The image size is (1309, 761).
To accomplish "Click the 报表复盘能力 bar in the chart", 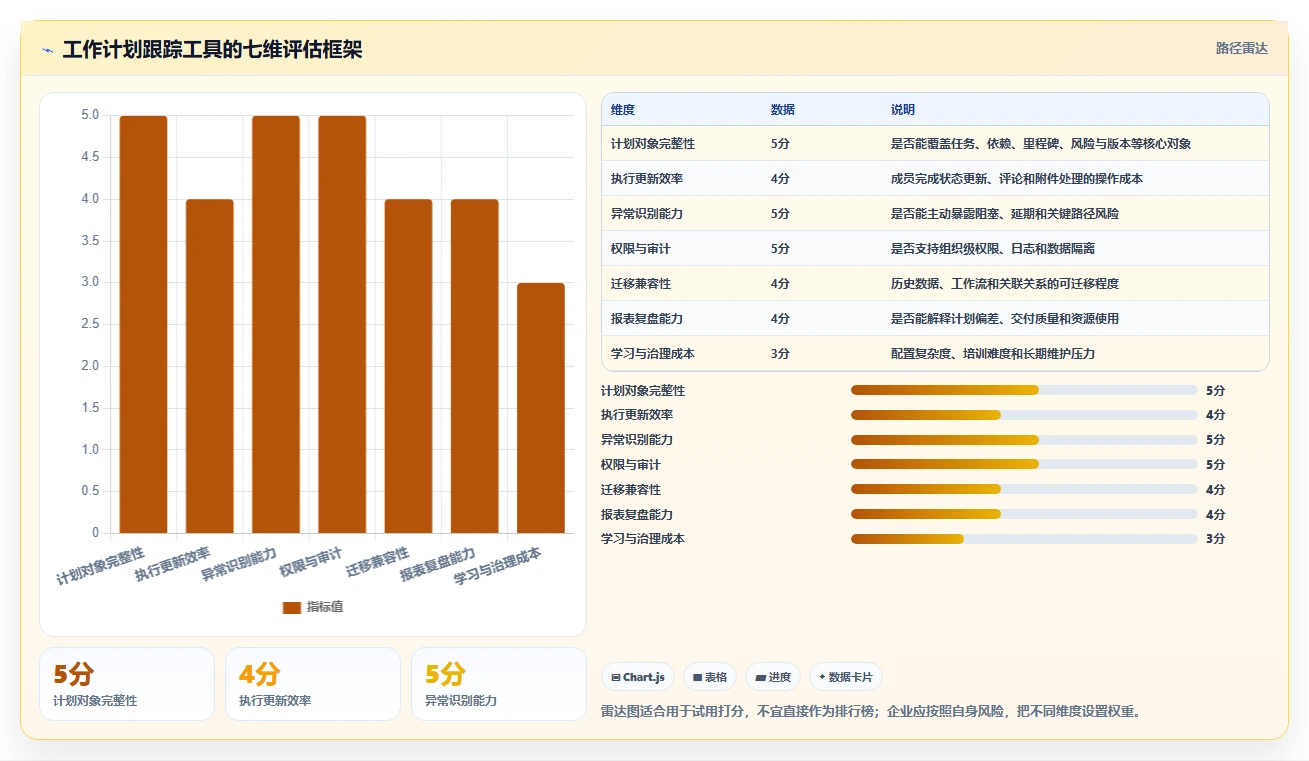I will coord(474,366).
